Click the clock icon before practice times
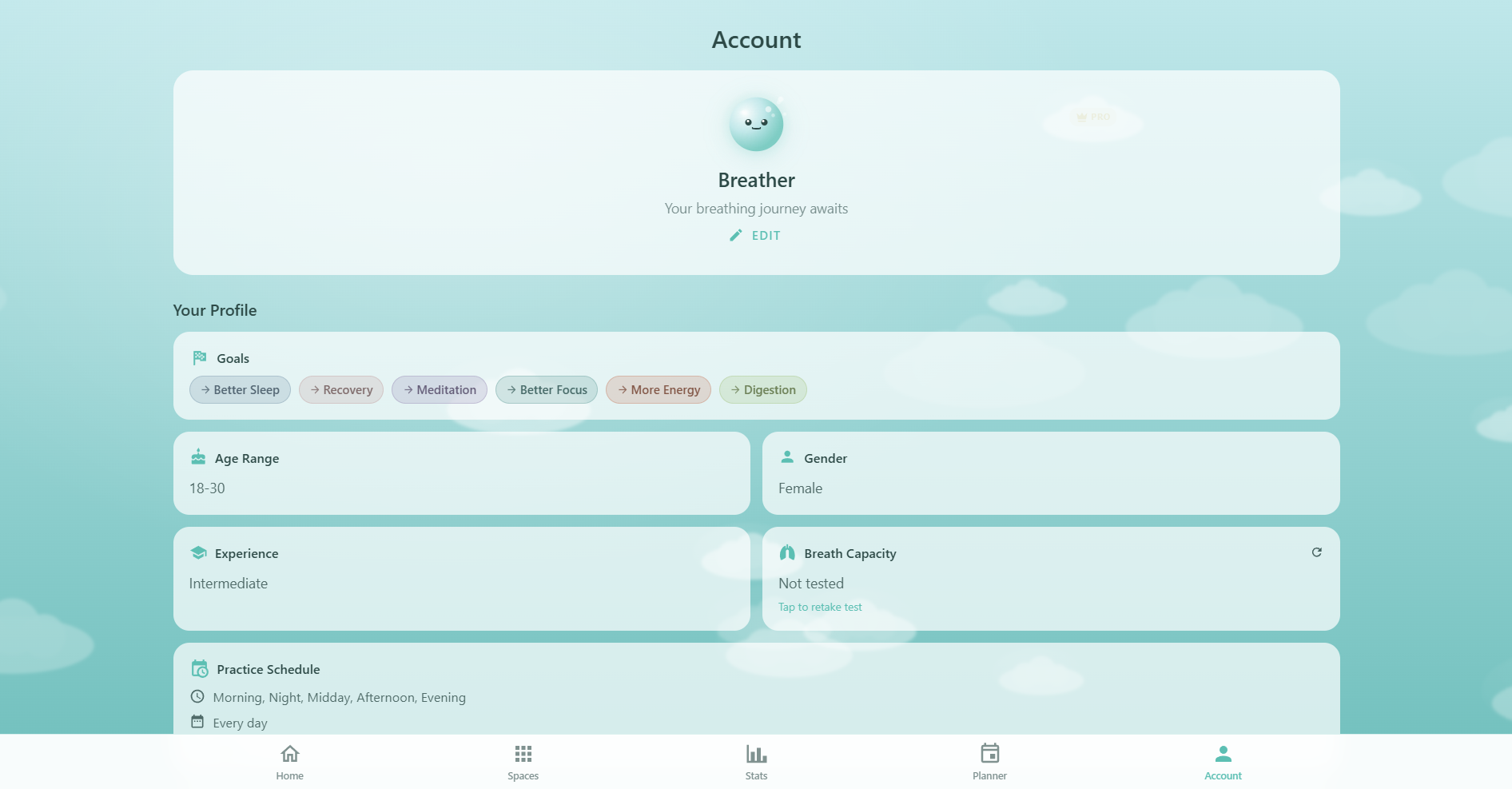 197,696
